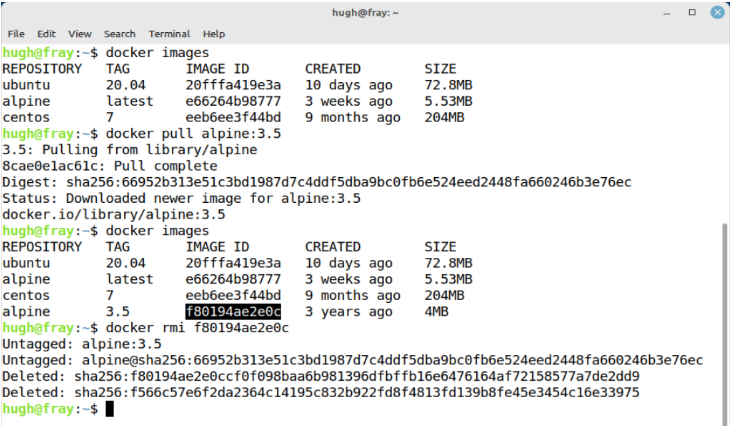Click the hugh@fray window title bar text
The height and width of the screenshot is (426, 733).
pos(365,12)
